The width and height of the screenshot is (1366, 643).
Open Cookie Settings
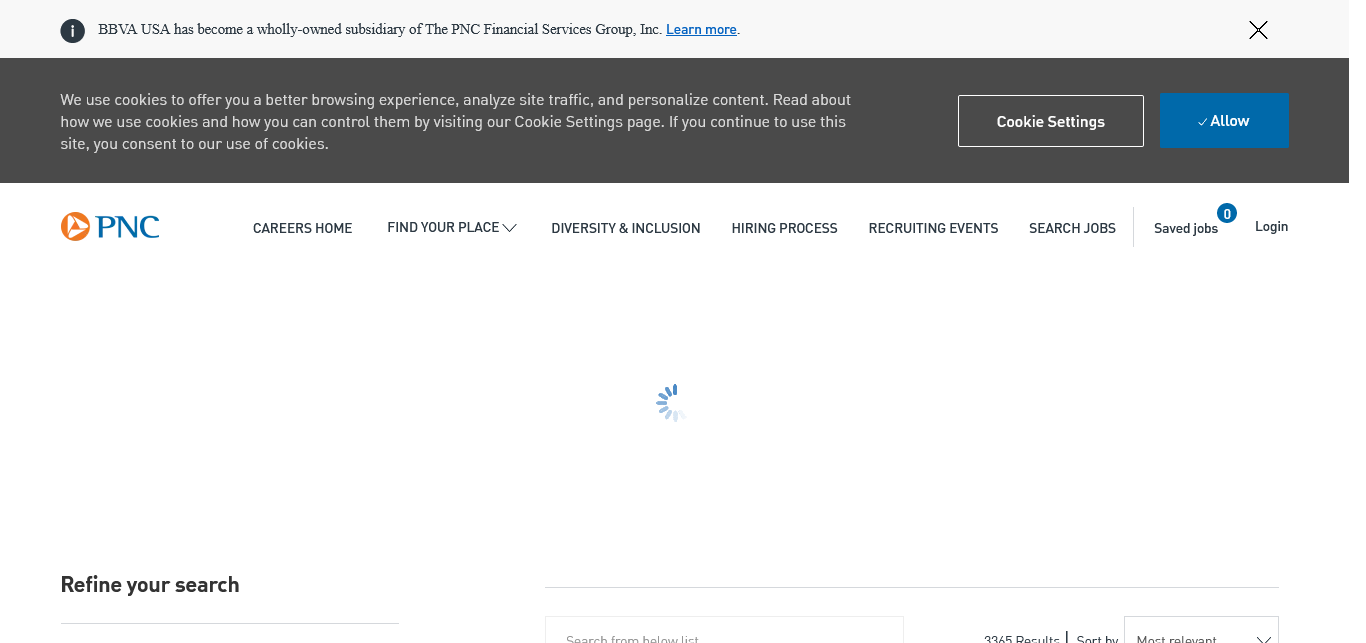pos(1050,121)
